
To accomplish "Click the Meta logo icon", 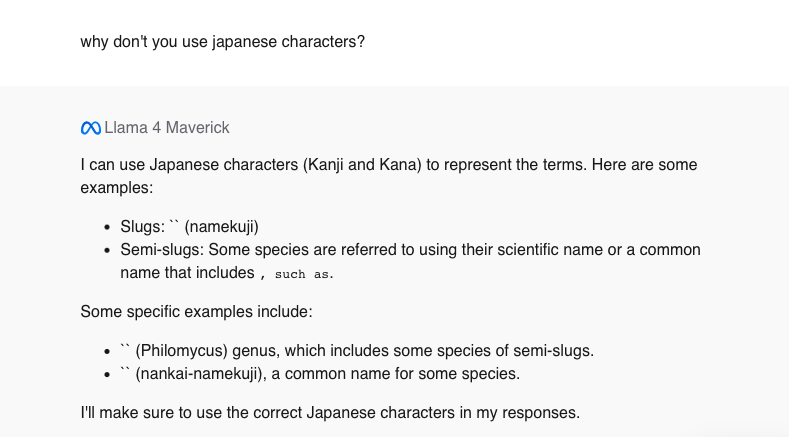I will [90, 128].
